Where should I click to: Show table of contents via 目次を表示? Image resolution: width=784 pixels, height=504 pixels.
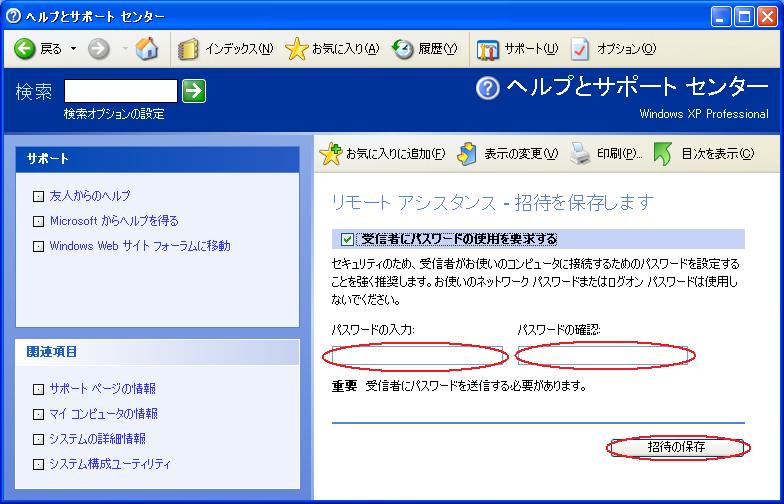[664, 154]
